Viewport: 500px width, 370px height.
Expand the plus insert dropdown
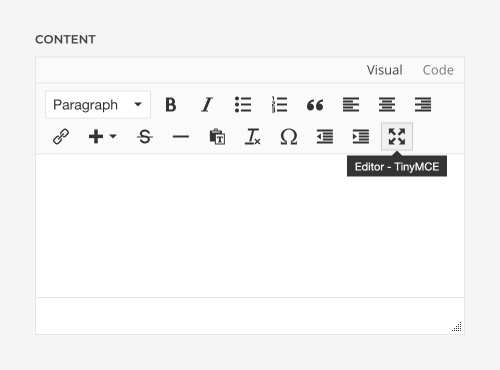point(102,137)
